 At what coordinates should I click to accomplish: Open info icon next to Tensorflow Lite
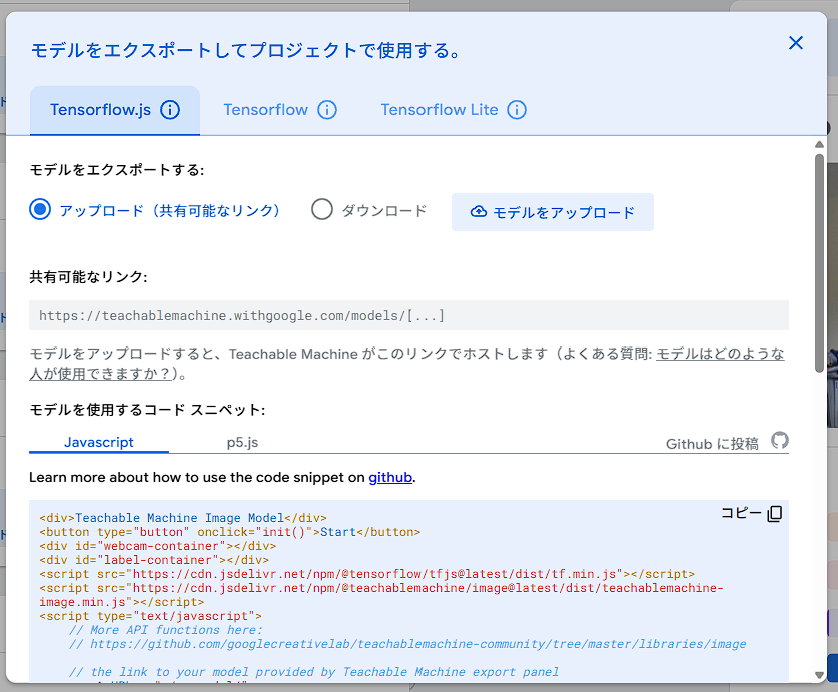517,110
